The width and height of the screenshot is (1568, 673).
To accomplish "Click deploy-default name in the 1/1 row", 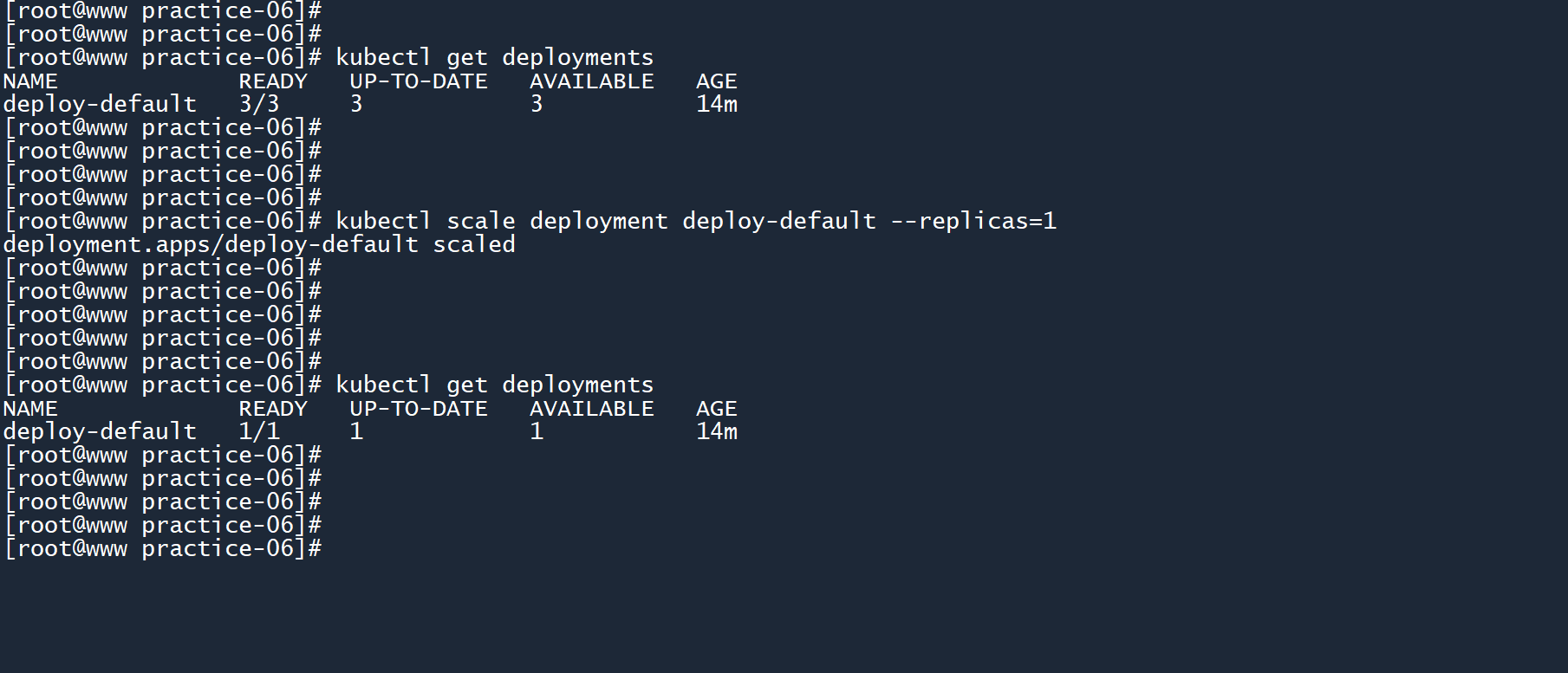I will (100, 432).
